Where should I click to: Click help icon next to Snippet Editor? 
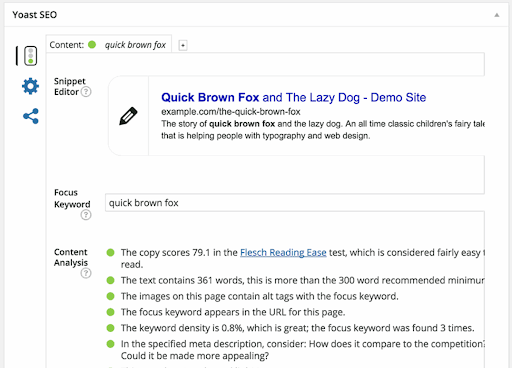[x=86, y=92]
